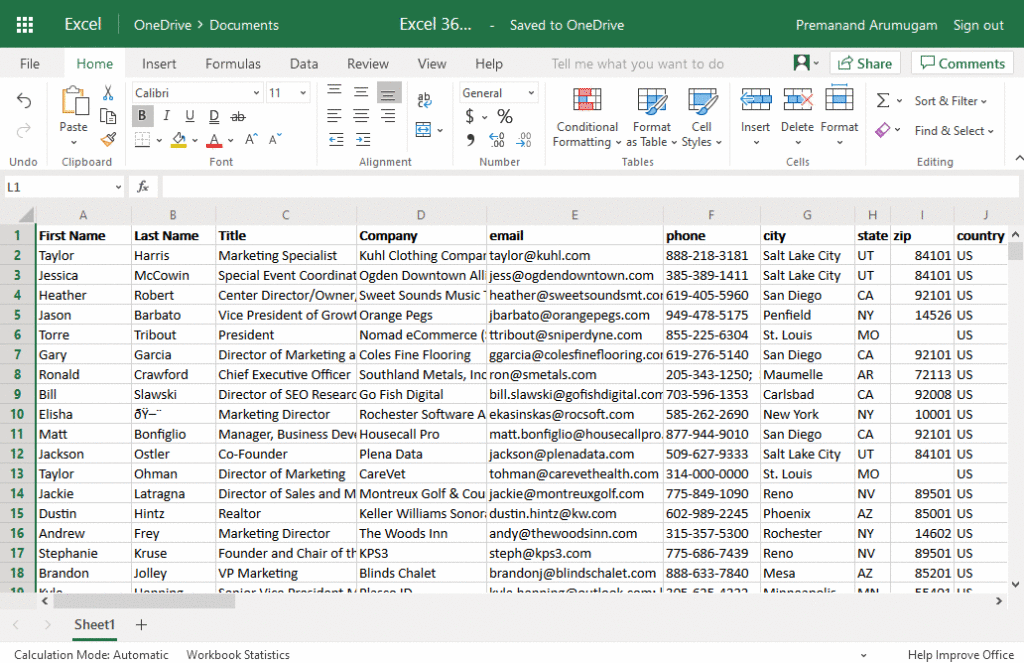Toggle bottom align

point(388,93)
